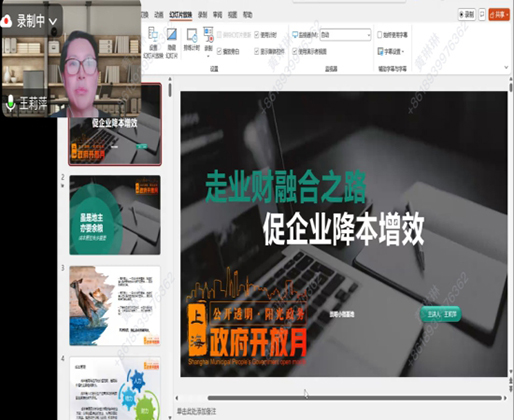Click the 政府开放月 logo text on the slide

[258, 343]
